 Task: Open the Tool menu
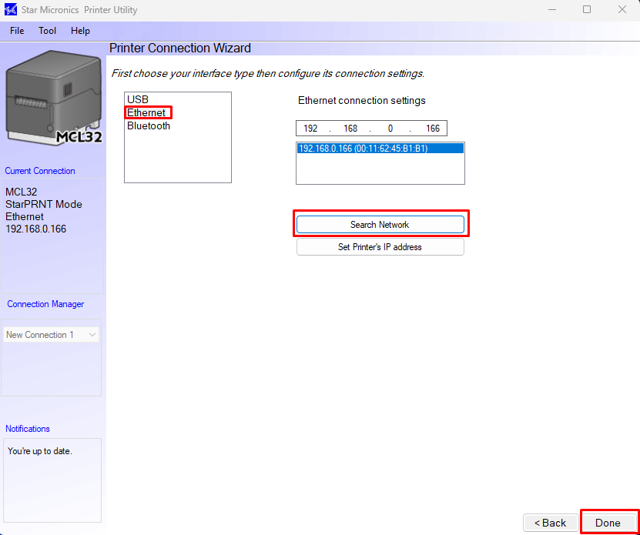pos(47,31)
